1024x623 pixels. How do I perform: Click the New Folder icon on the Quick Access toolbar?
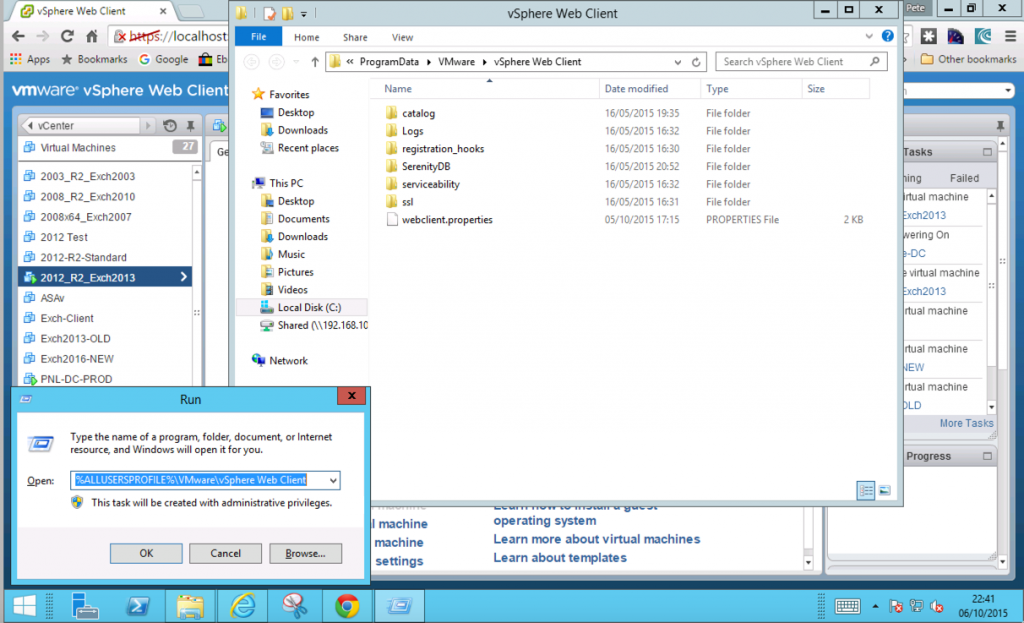tap(287, 13)
